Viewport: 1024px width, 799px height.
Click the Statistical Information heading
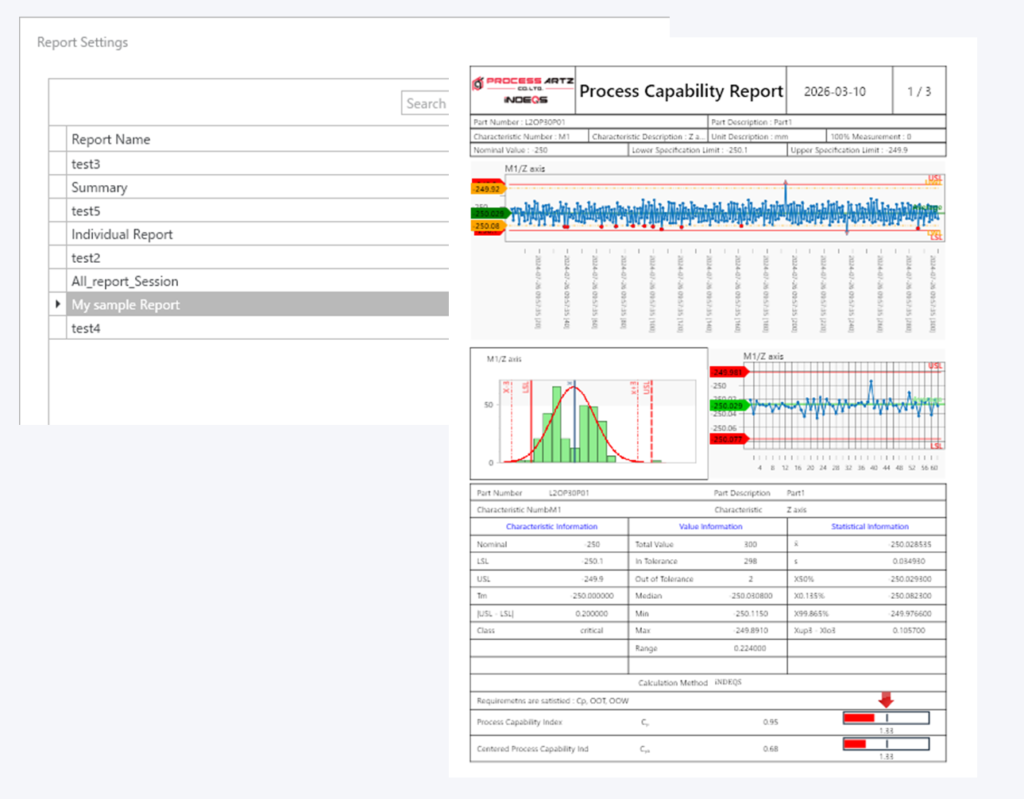[x=869, y=526]
